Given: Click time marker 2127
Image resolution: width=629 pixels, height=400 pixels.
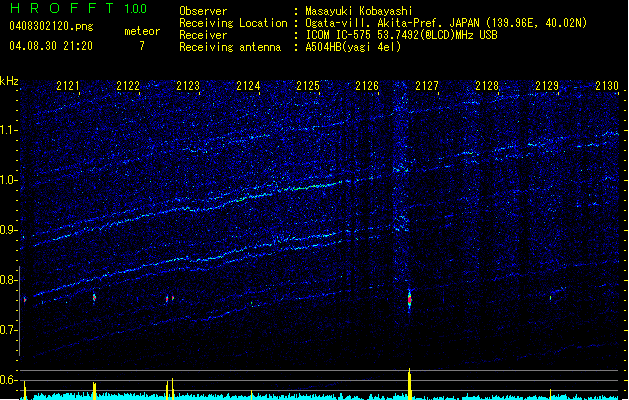Looking at the screenshot, I should pyautogui.click(x=427, y=85).
